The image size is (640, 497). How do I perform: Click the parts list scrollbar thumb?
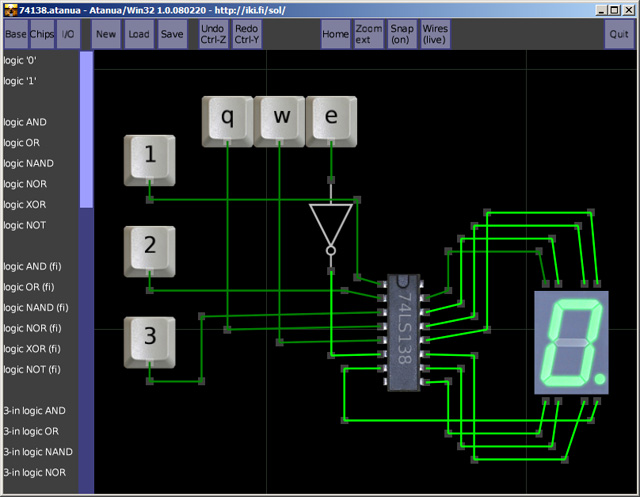tap(86, 130)
